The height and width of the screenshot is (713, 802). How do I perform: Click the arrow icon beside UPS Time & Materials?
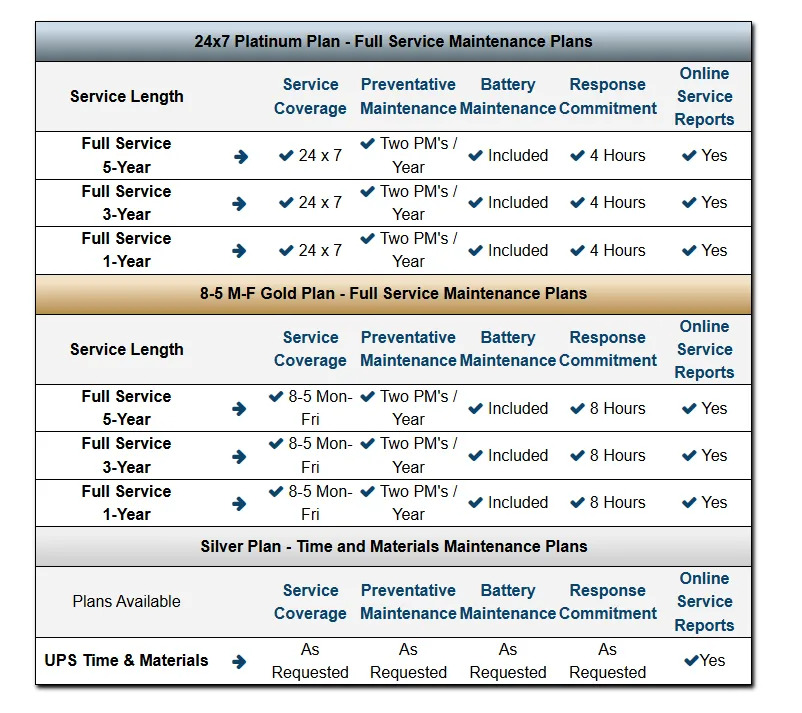(239, 662)
